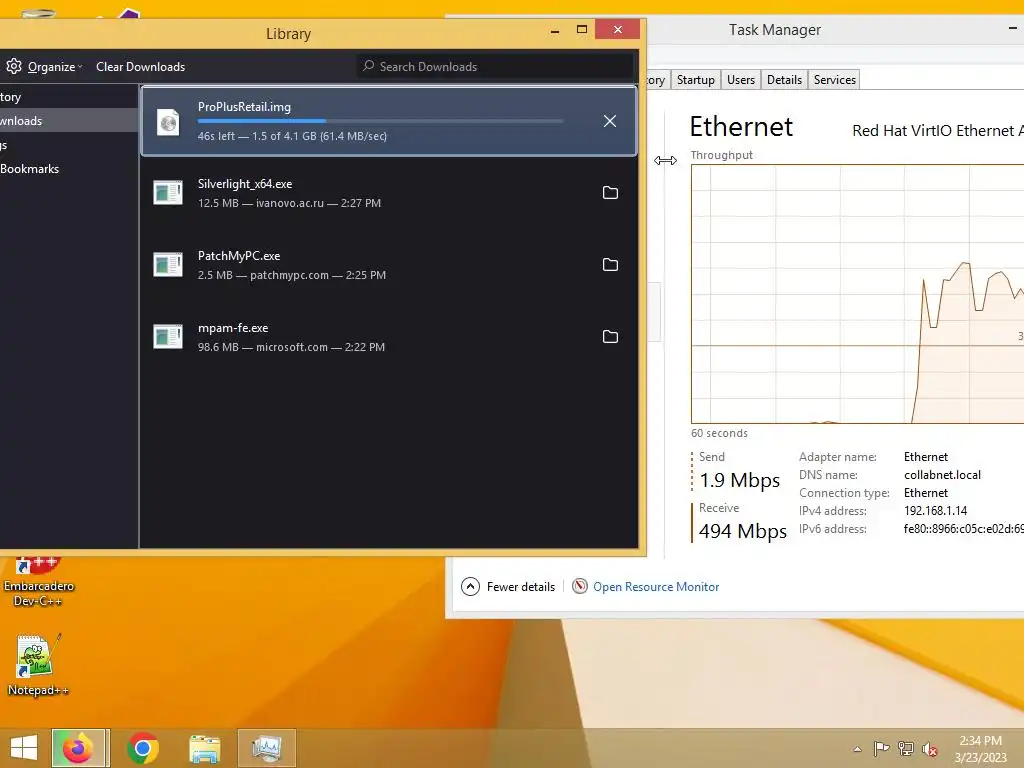Clear Downloads in the Library window
The image size is (1024, 768).
click(x=140, y=67)
